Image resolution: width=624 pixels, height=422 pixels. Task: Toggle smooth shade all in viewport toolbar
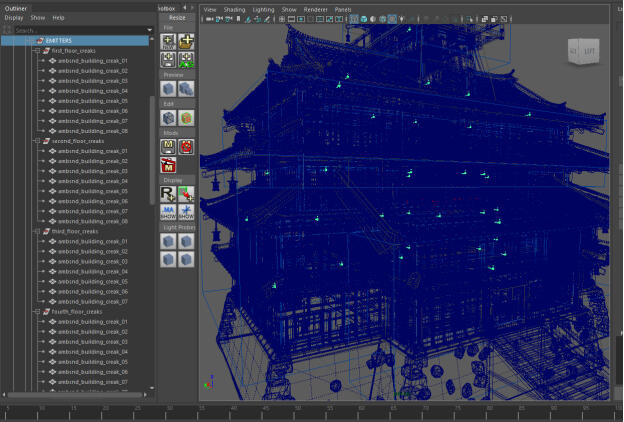(x=362, y=19)
